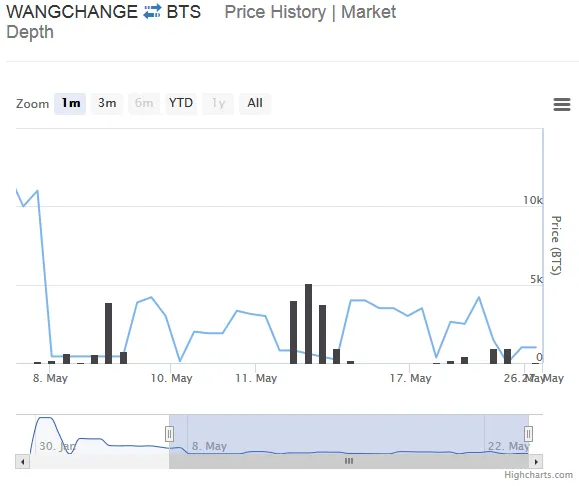This screenshot has height=486, width=579.
Task: Click the navigator scroll-right arrow
Action: [x=536, y=462]
